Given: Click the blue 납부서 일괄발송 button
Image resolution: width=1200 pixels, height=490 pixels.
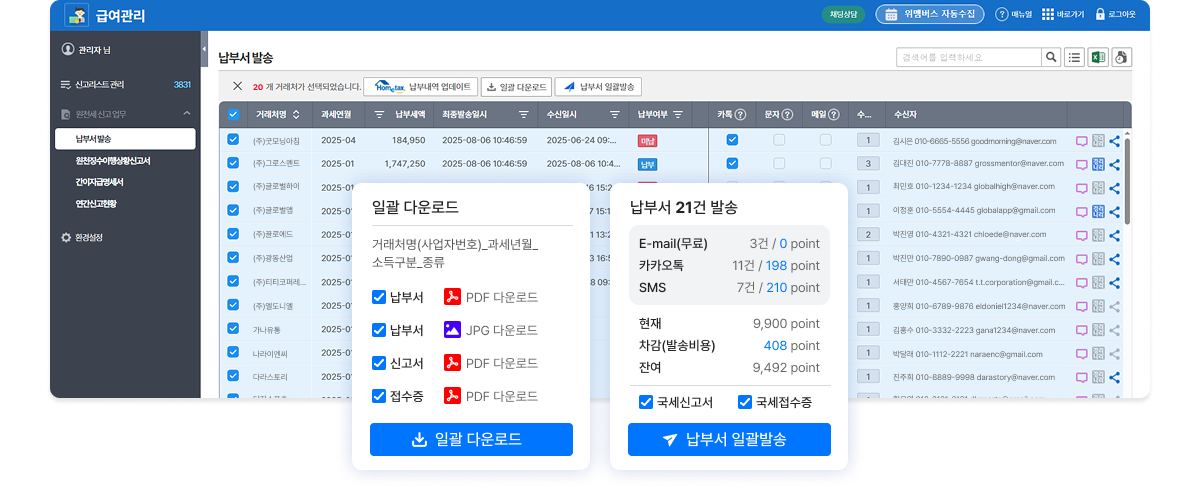Looking at the screenshot, I should pos(729,439).
